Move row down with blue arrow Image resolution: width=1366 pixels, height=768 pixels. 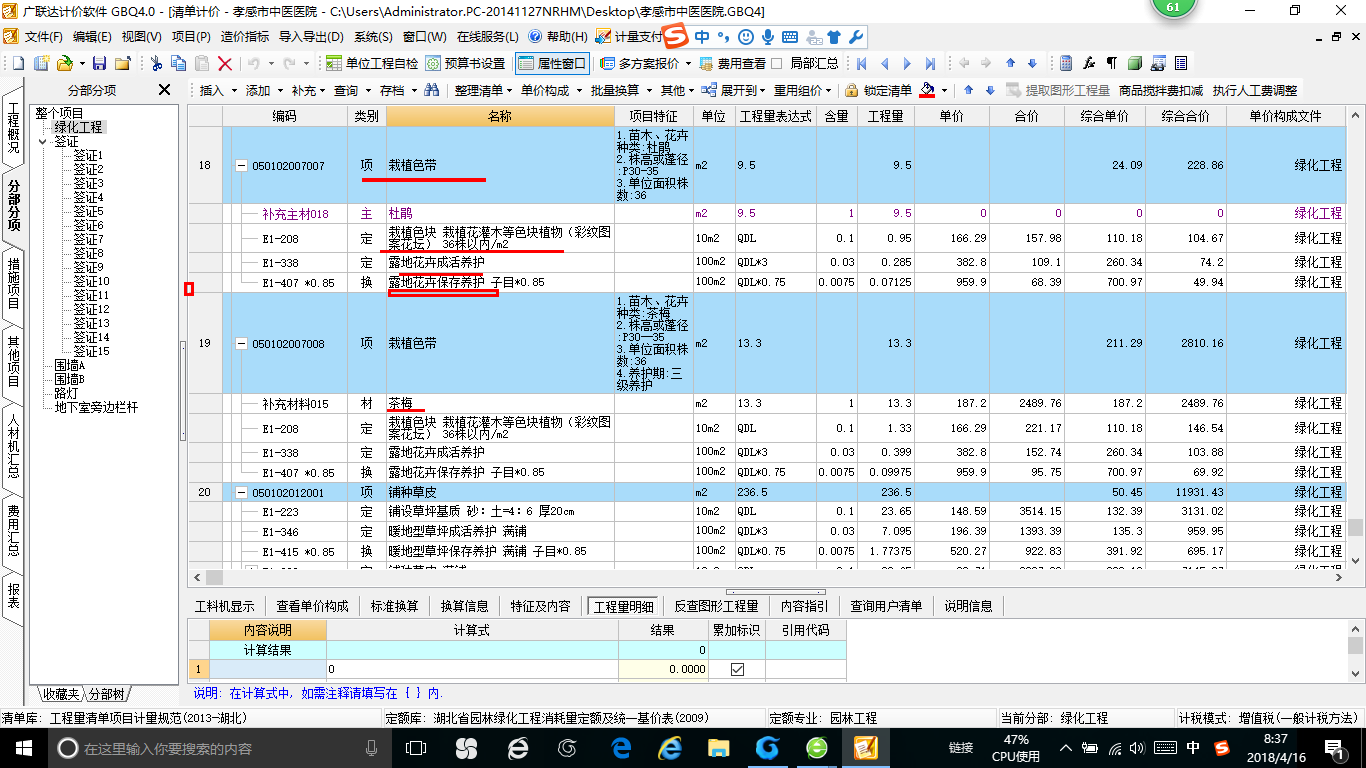[990, 90]
